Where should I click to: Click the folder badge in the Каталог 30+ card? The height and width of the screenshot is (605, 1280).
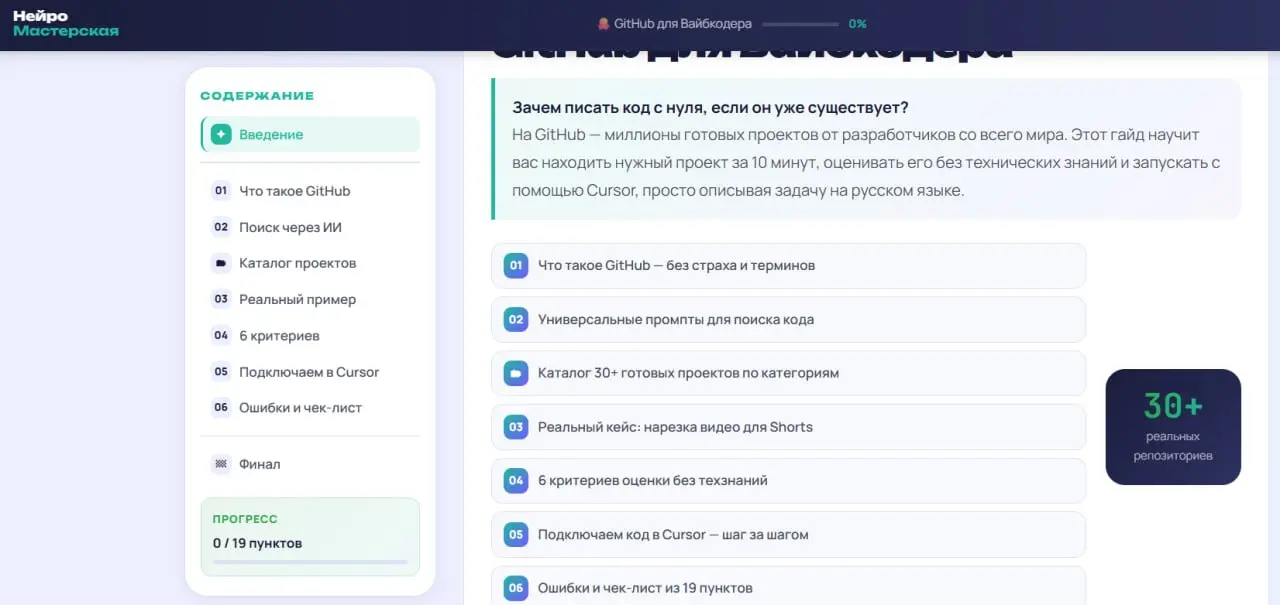(516, 373)
